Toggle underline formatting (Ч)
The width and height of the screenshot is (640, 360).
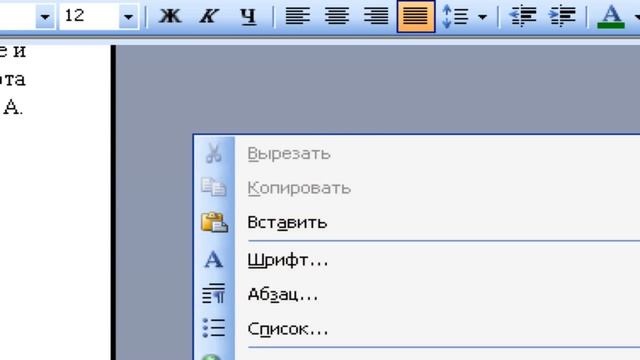pos(248,16)
